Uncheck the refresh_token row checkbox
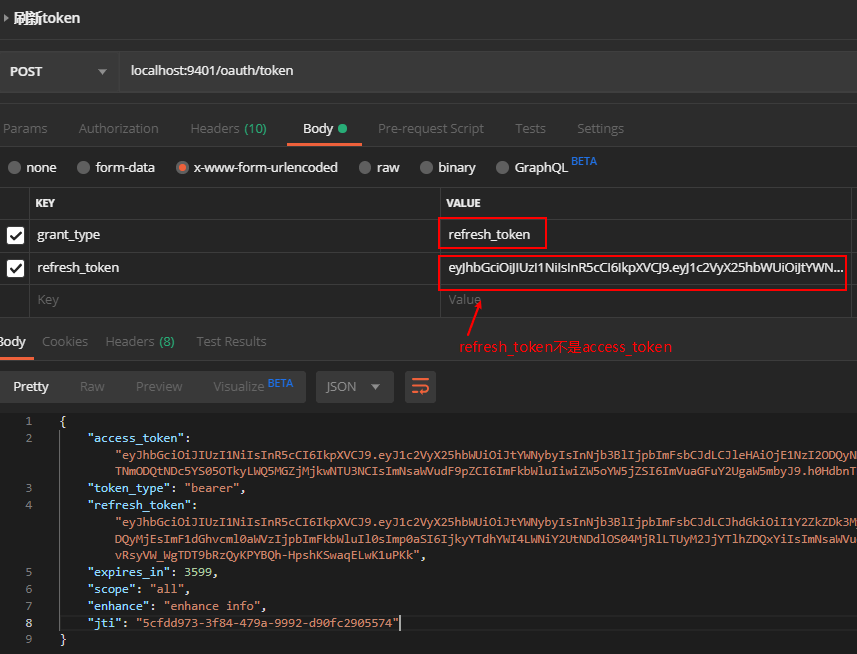 click(x=16, y=268)
